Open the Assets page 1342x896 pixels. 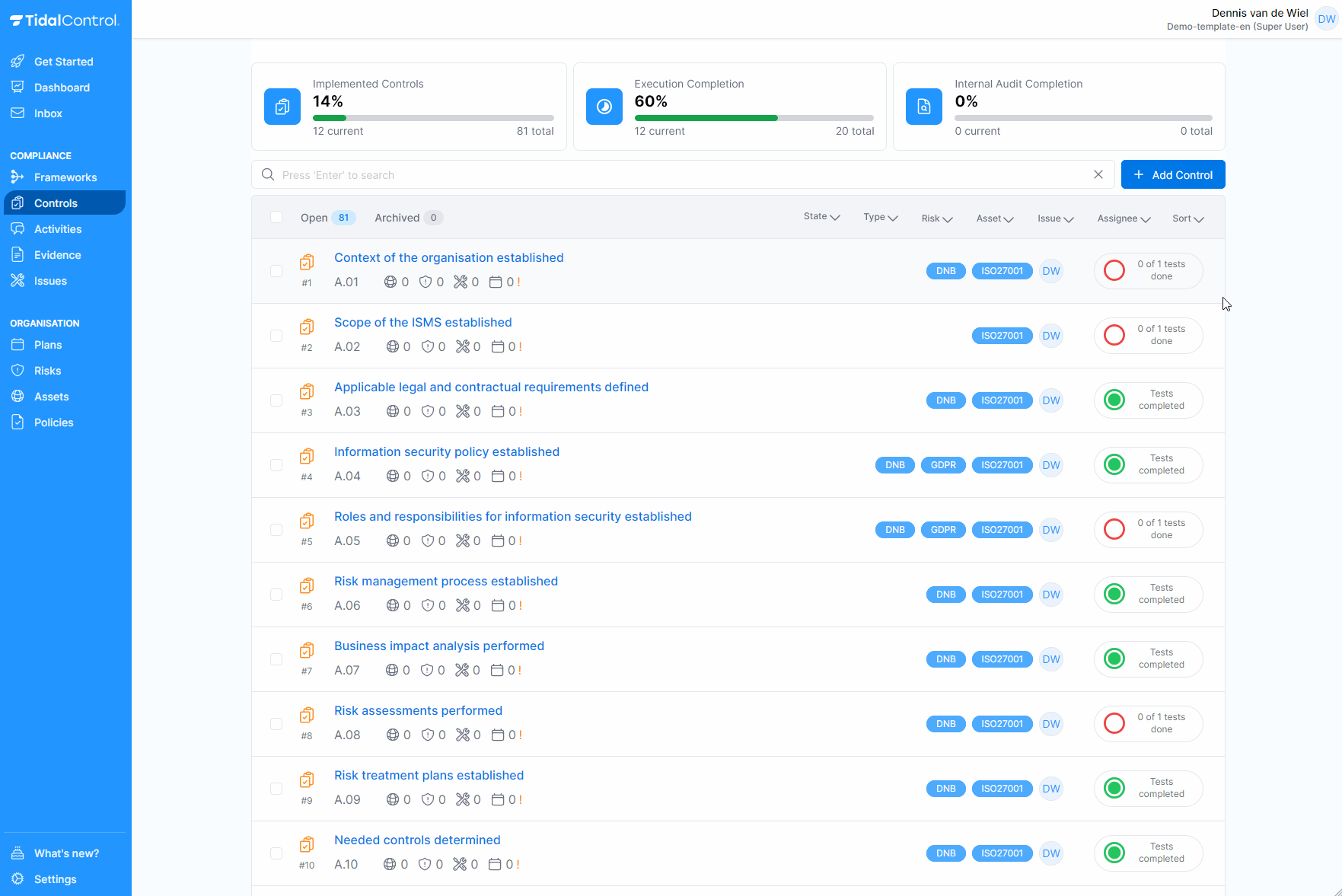(x=50, y=396)
